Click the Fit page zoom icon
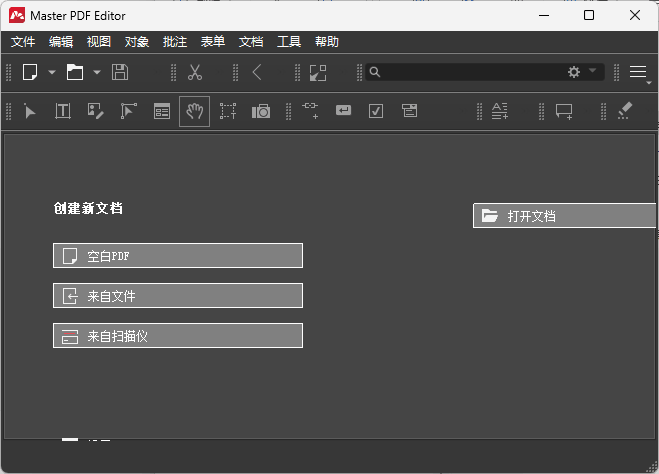Image resolution: width=659 pixels, height=474 pixels. (318, 73)
